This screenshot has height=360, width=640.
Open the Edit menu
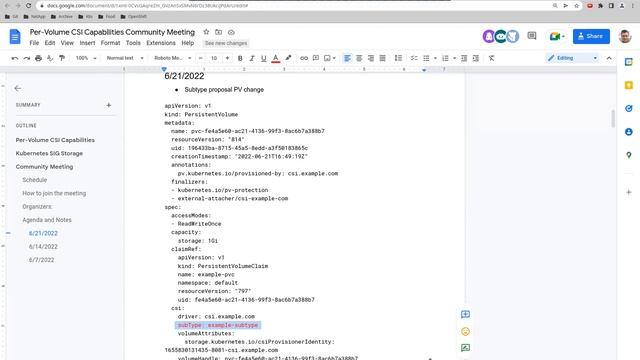tap(50, 43)
